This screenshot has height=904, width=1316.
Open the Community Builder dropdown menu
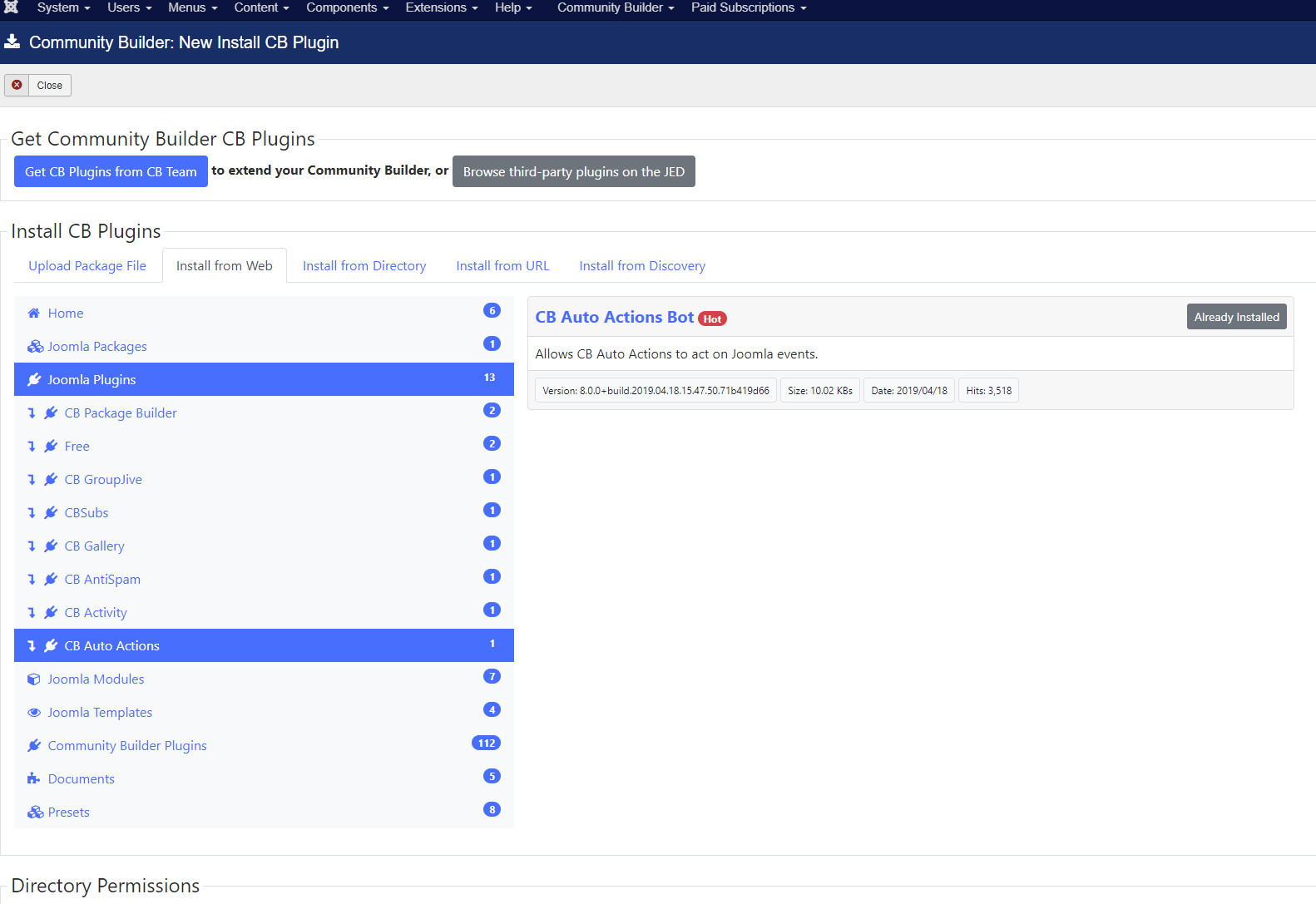pyautogui.click(x=616, y=7)
